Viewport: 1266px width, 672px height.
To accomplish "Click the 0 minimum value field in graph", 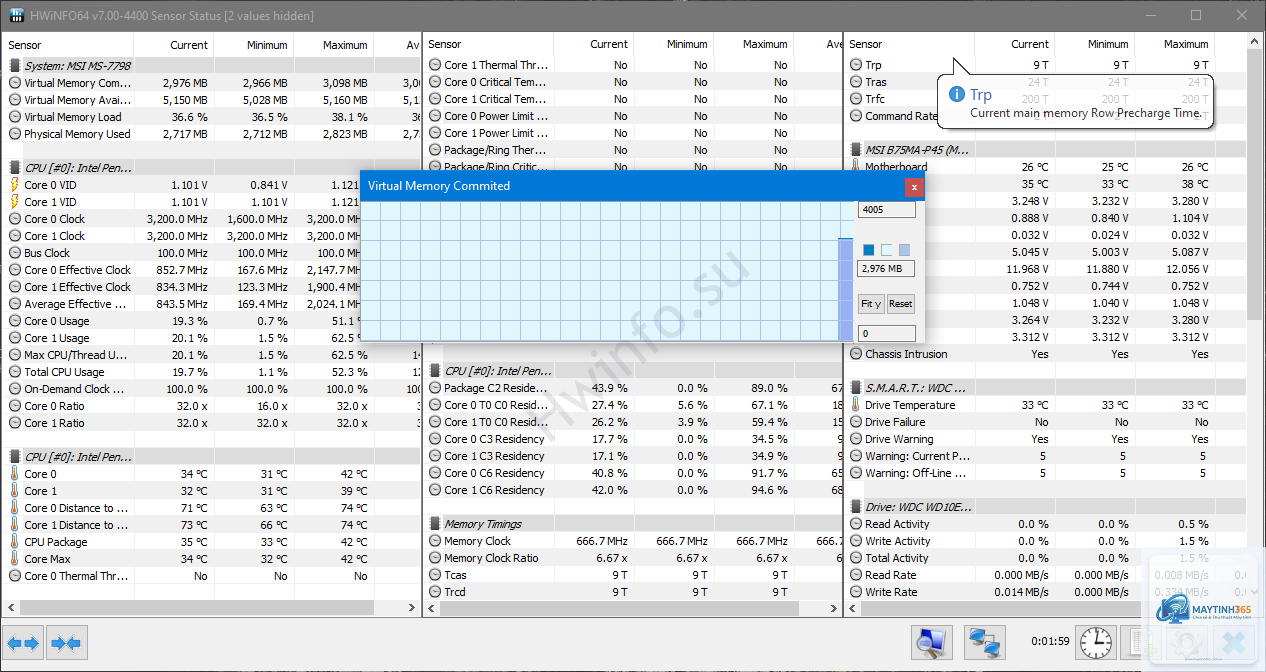I will pyautogui.click(x=886, y=333).
